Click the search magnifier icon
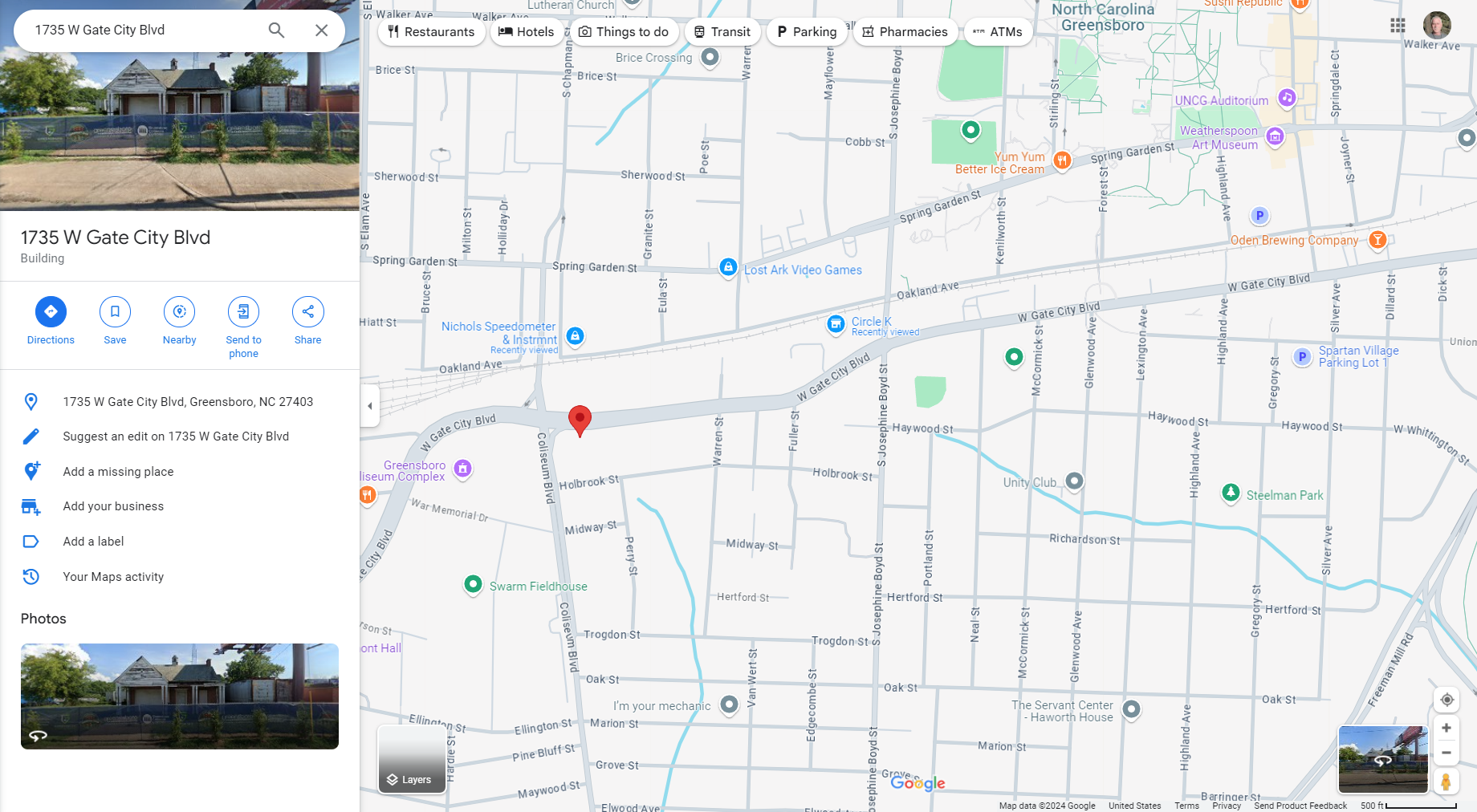1477x812 pixels. [x=276, y=30]
